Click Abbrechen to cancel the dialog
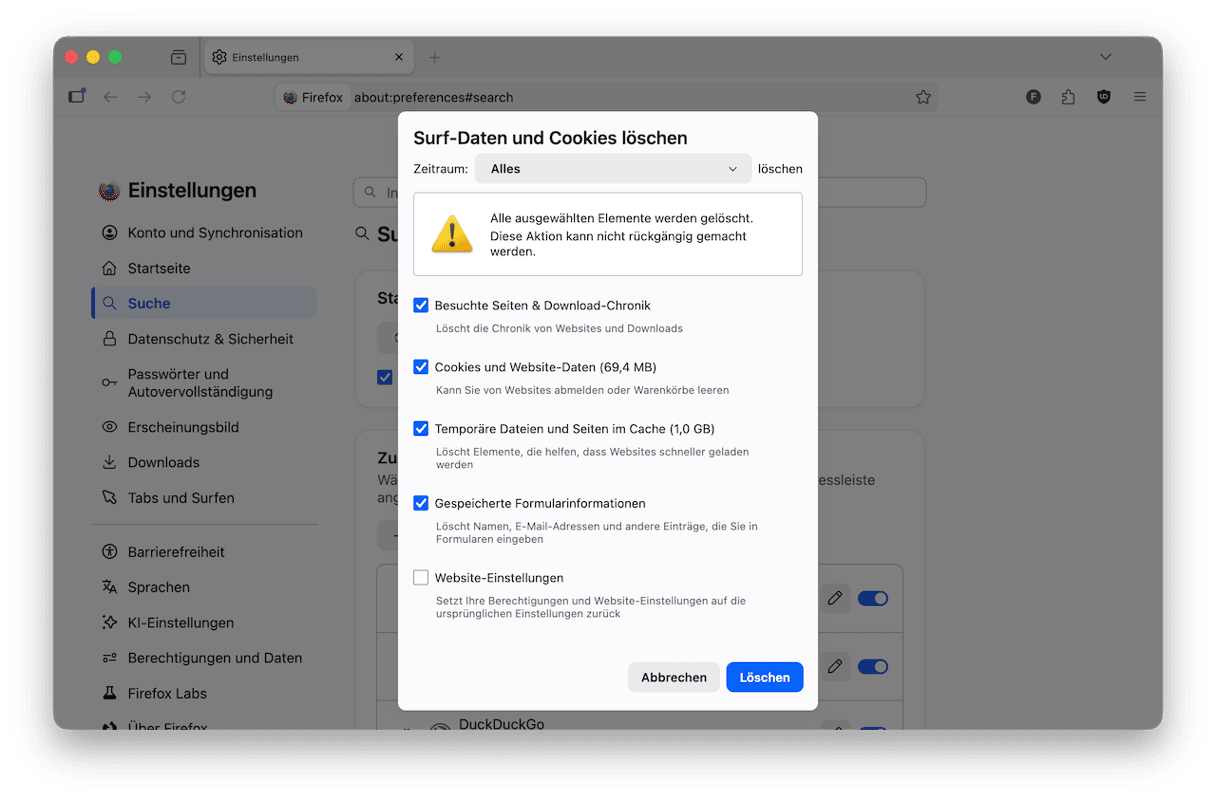Screen dimensions: 1216x800 [674, 677]
